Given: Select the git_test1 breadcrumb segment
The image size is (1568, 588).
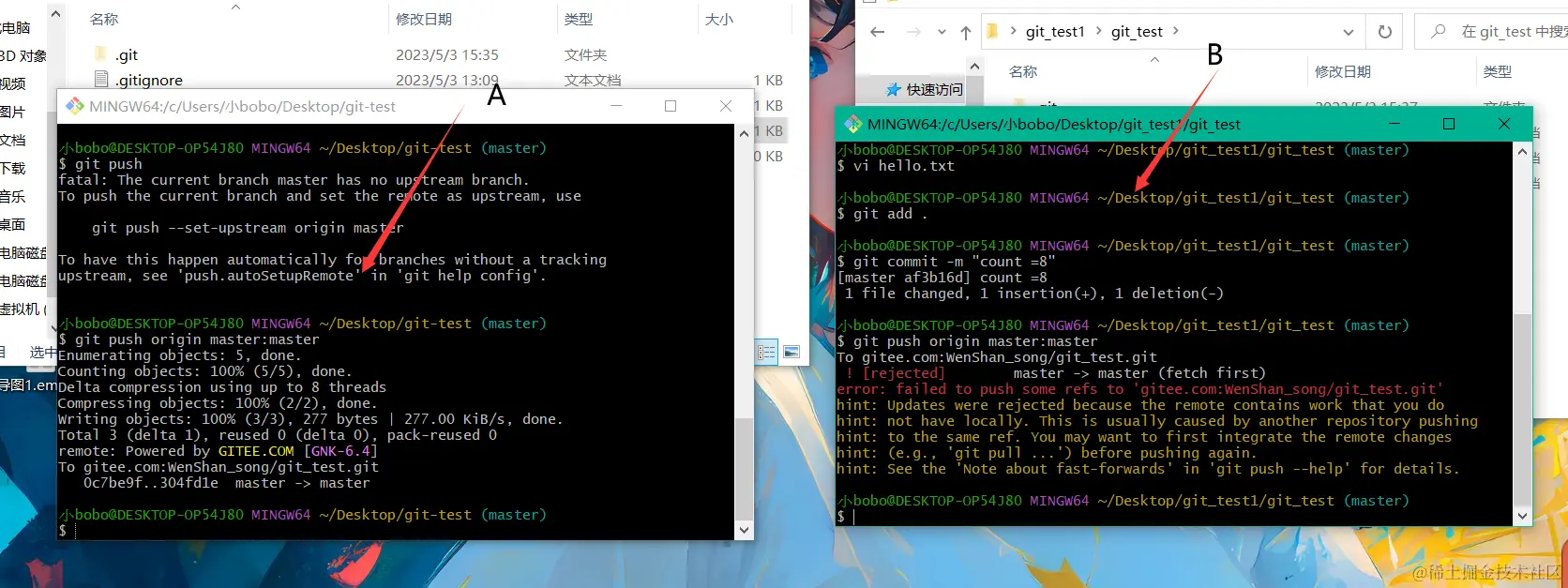Looking at the screenshot, I should [1055, 32].
